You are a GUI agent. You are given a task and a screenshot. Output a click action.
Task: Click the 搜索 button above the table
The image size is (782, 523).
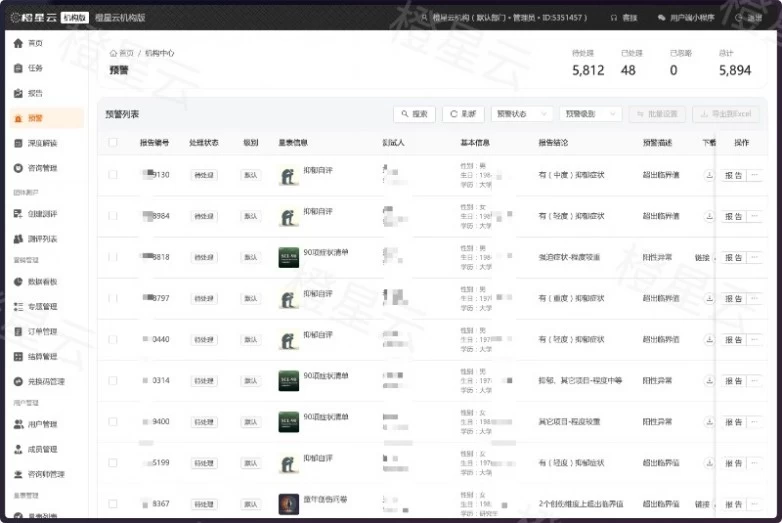[414, 114]
